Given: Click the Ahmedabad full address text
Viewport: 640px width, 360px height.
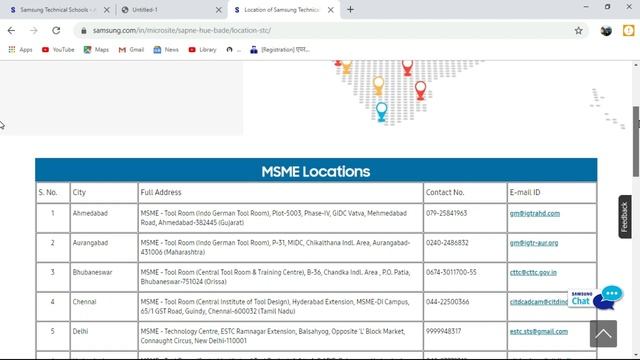Looking at the screenshot, I should tap(273, 218).
